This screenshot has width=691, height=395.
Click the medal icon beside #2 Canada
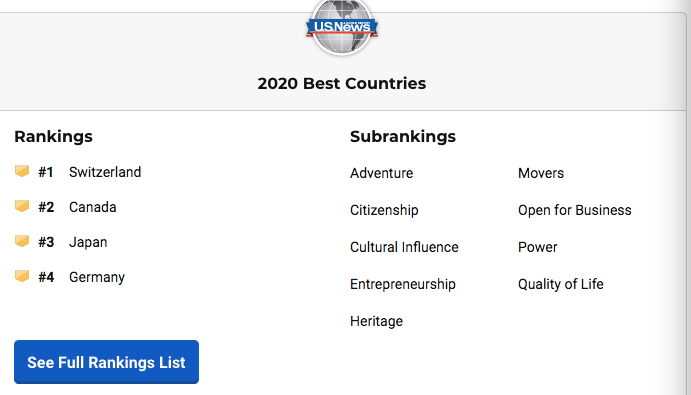tap(22, 206)
